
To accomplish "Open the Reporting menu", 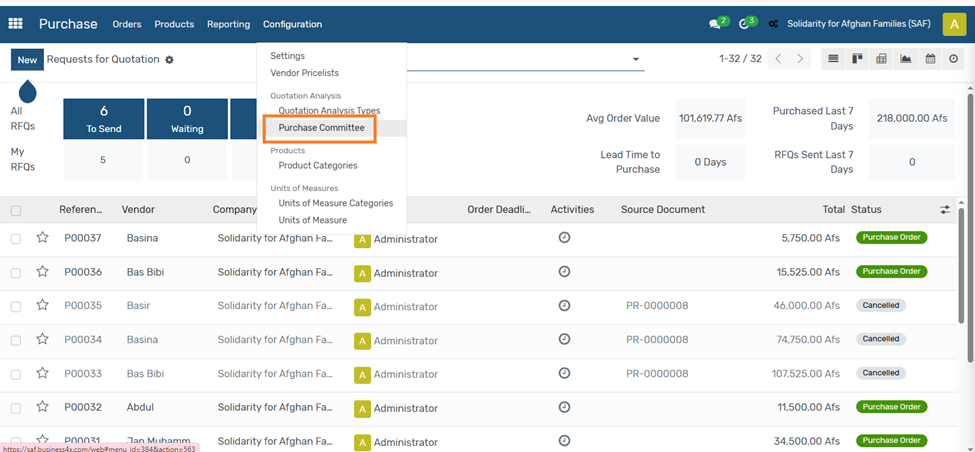I will pyautogui.click(x=228, y=24).
